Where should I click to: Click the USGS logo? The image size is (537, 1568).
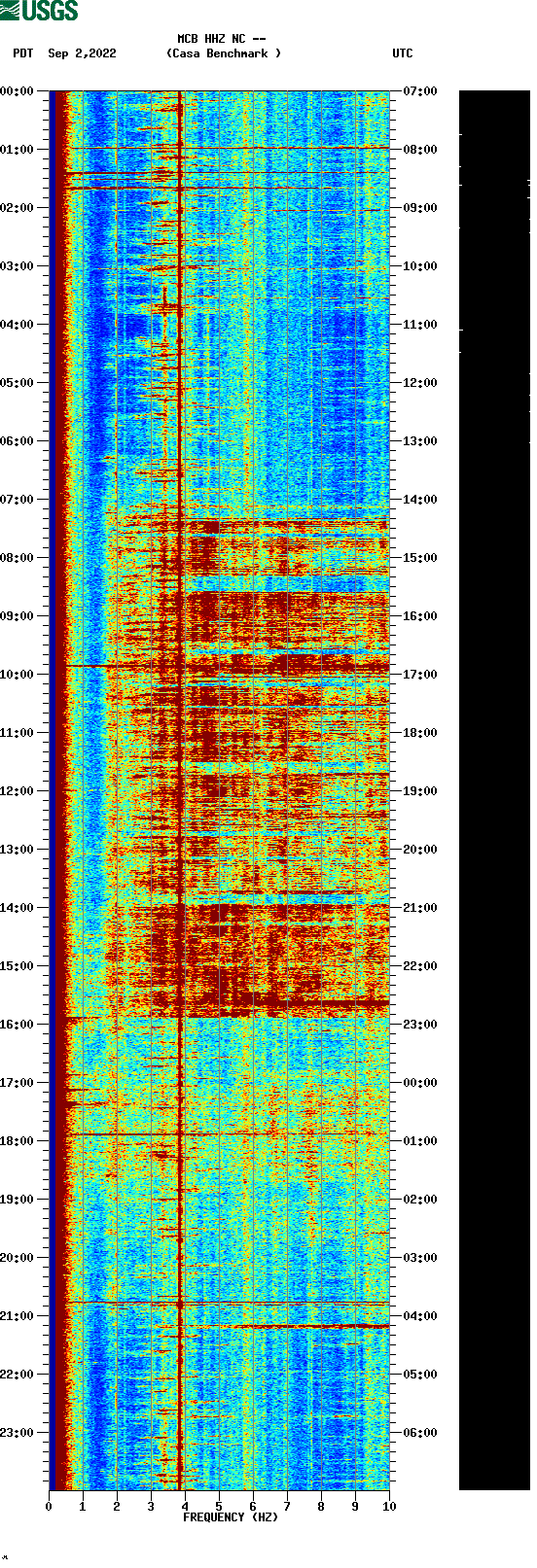[x=39, y=11]
